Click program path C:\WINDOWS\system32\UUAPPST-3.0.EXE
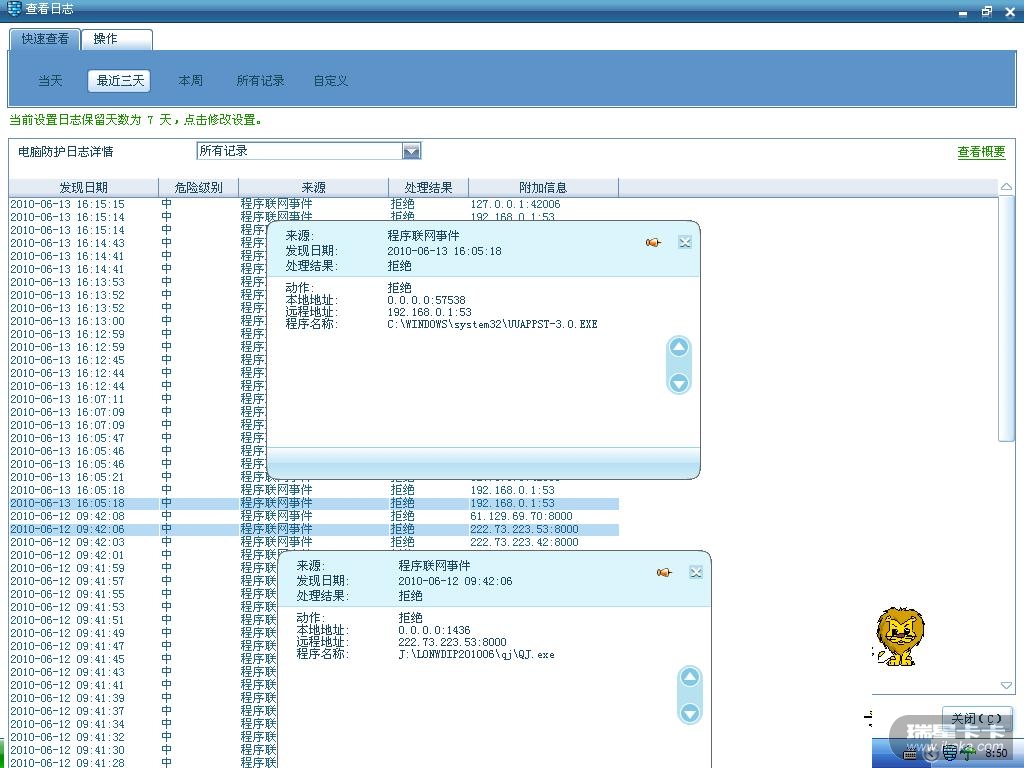Image resolution: width=1024 pixels, height=768 pixels. pyautogui.click(x=492, y=324)
